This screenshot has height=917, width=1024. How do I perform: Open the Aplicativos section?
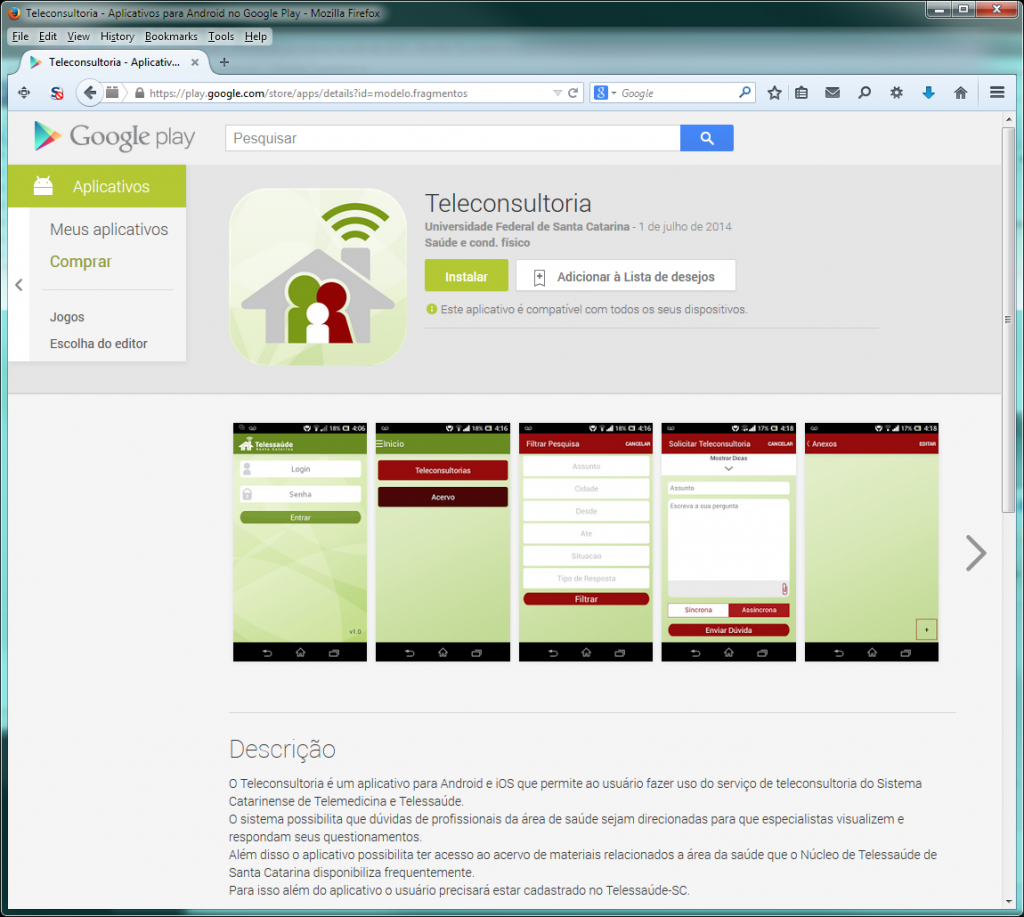[x=97, y=186]
